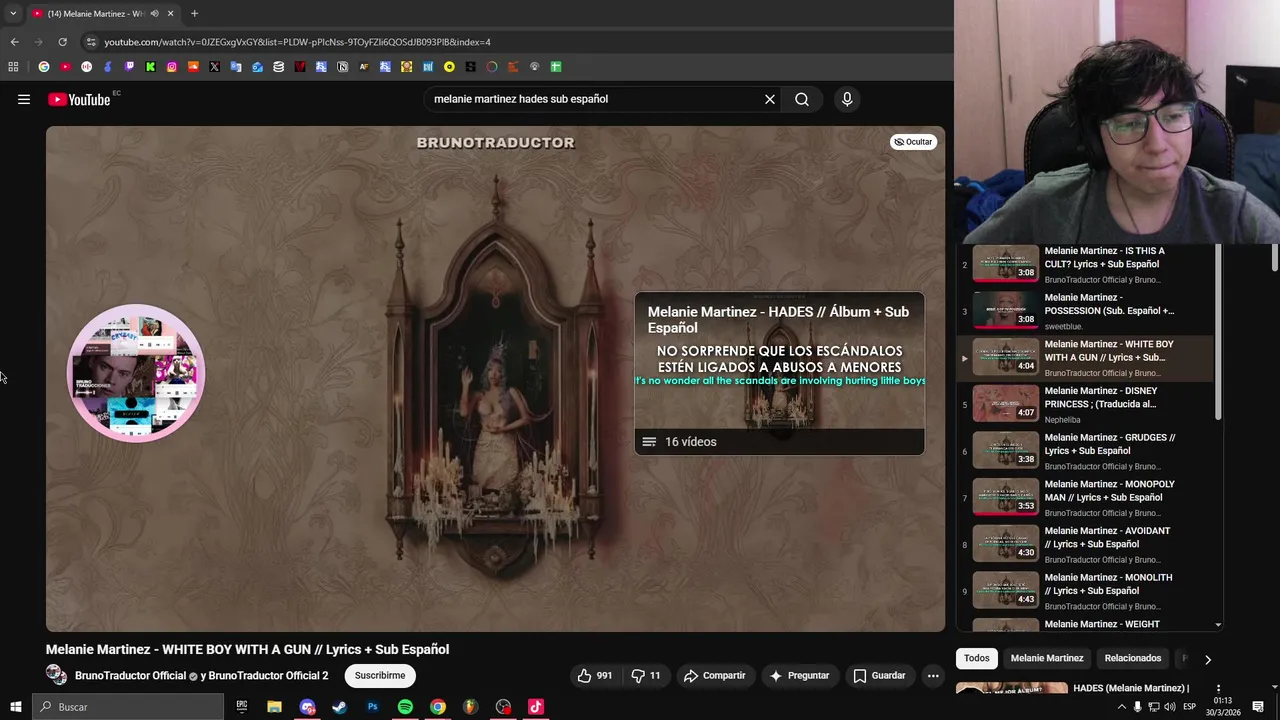The height and width of the screenshot is (720, 1280).
Task: Open more actions three-dot menu
Action: 933,676
